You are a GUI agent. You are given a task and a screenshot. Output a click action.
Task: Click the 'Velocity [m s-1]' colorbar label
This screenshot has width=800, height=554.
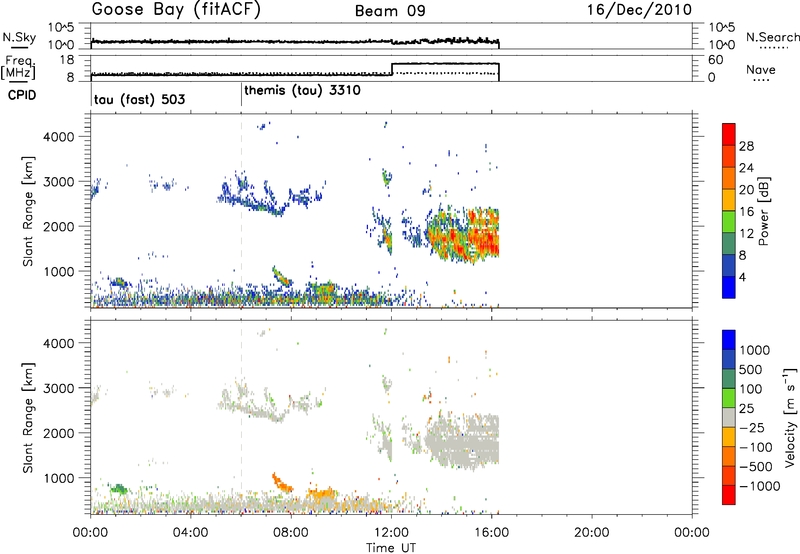click(790, 416)
